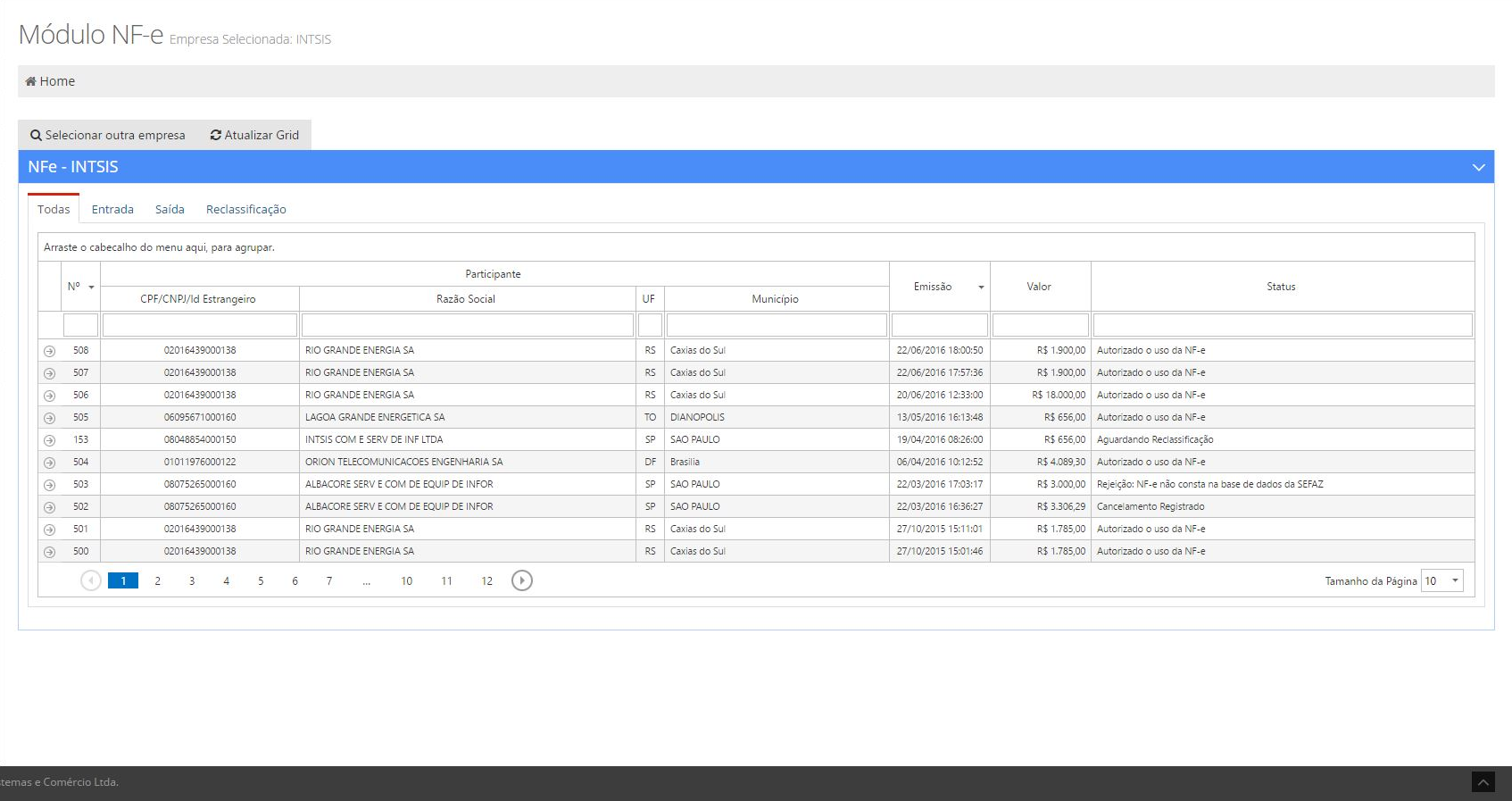Go to next page with arrow button
Viewport: 1512px width, 801px height.
522,580
